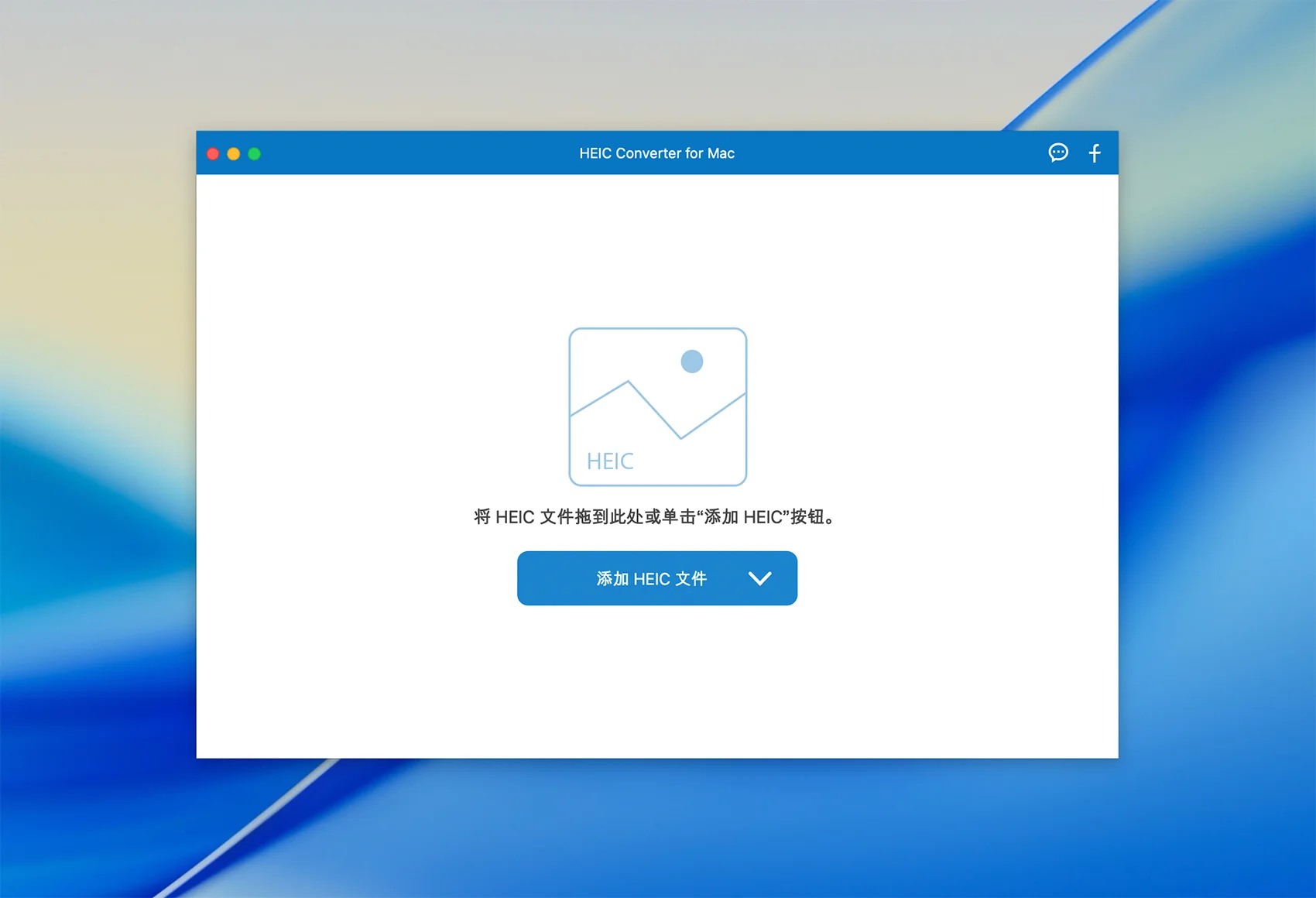The image size is (1316, 898).
Task: Click desktop wallpaper above the app window
Action: 658,62
